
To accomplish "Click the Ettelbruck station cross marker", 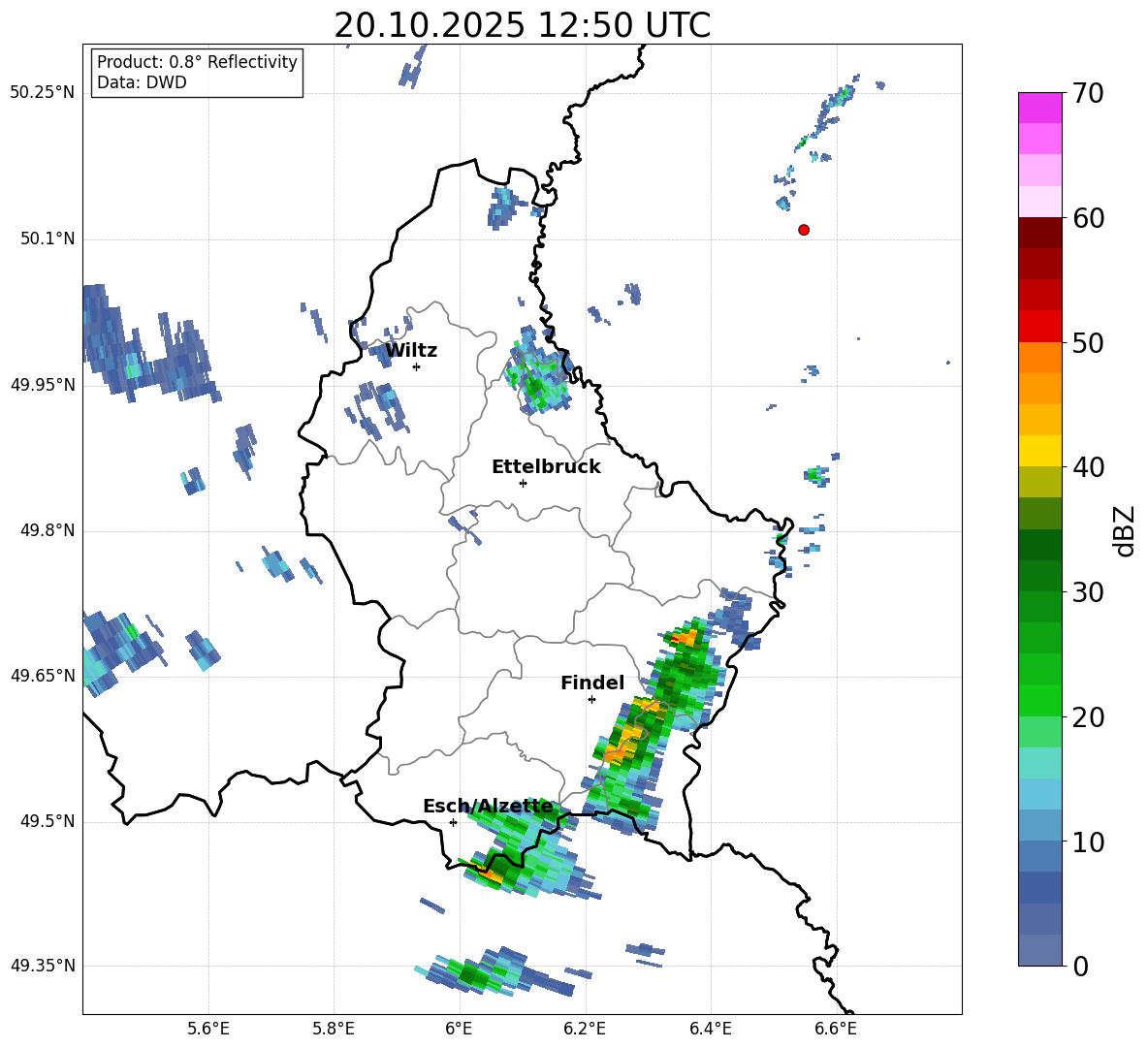I will (x=523, y=483).
